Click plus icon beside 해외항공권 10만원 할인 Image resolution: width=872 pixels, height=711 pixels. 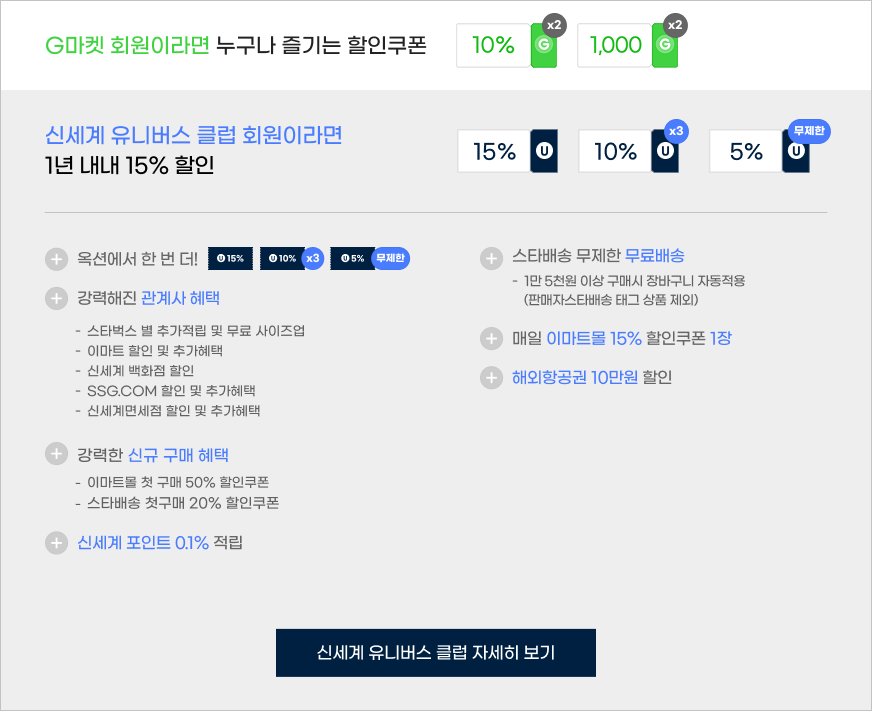point(491,378)
